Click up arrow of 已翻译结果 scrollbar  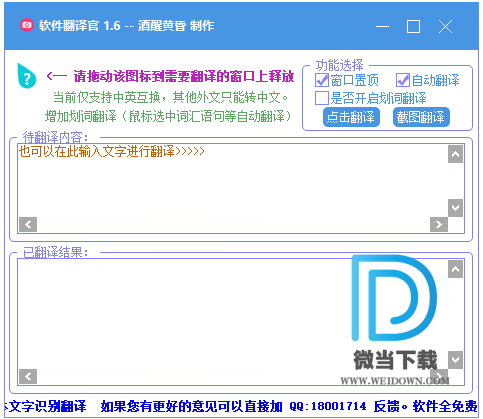(455, 269)
